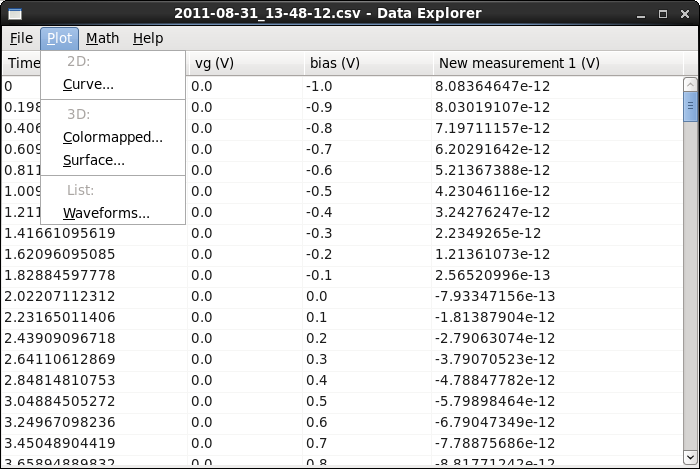This screenshot has height=469, width=700.
Task: Minimize the Data Explorer window
Action: (641, 14)
